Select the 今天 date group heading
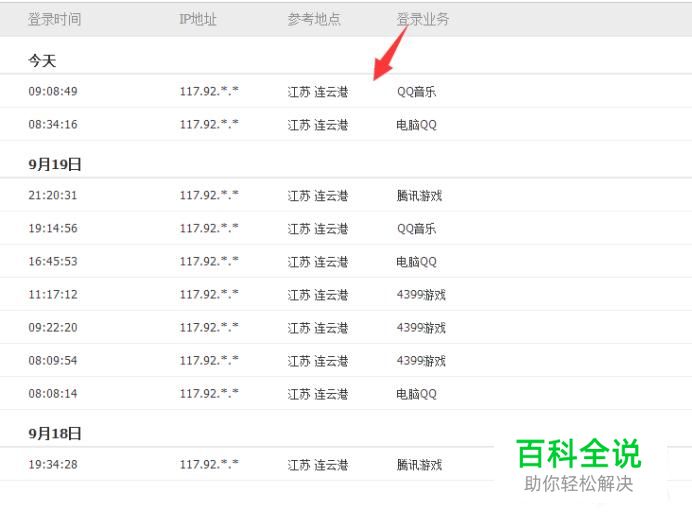692x528 pixels. point(42,60)
